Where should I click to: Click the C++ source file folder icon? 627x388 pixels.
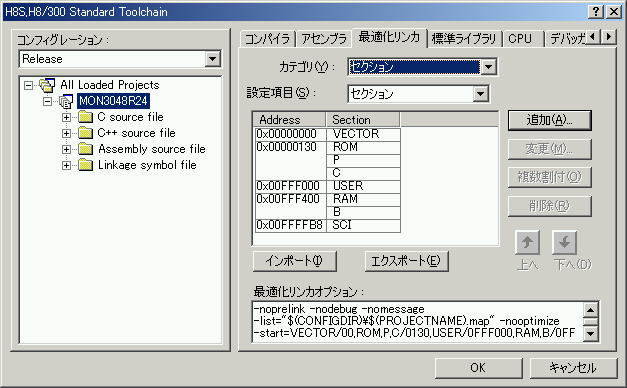(x=85, y=133)
